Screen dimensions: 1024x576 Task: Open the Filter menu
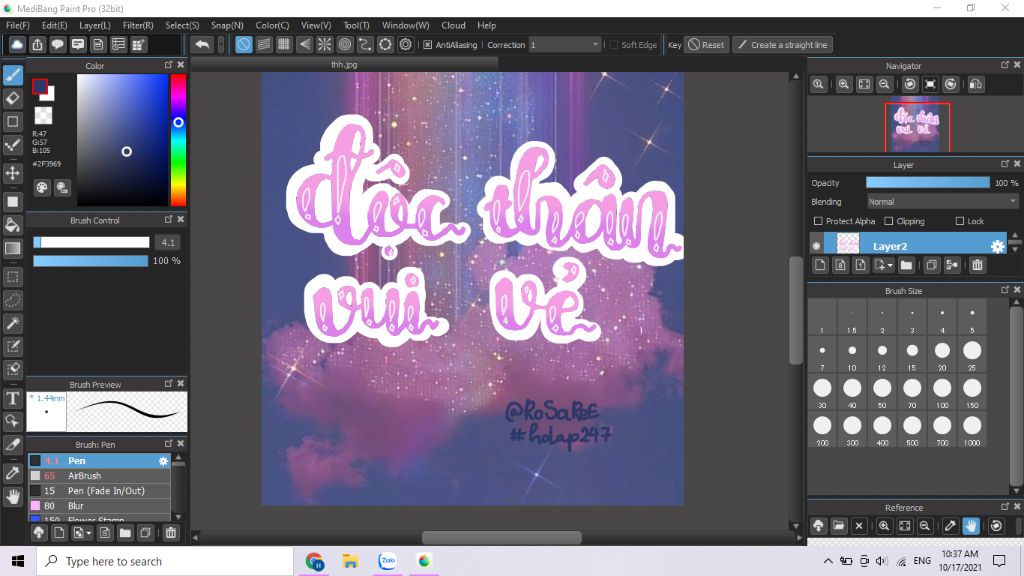click(138, 25)
